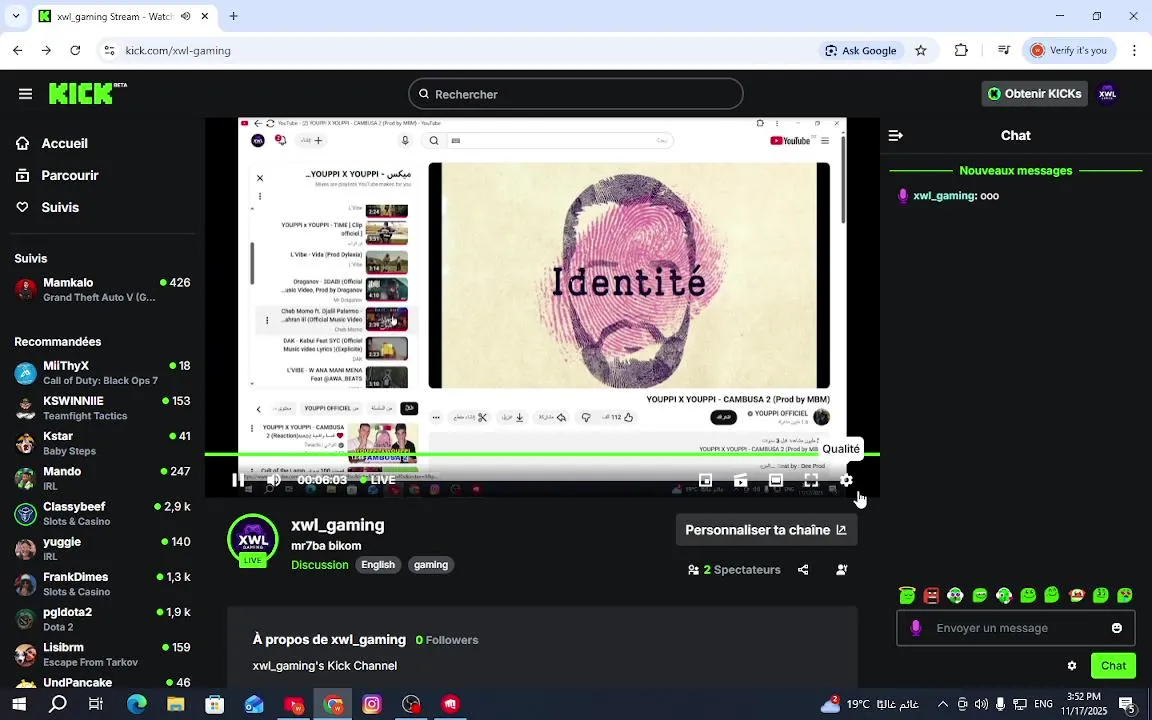Send message with Chat button
This screenshot has height=720, width=1152.
click(1113, 666)
